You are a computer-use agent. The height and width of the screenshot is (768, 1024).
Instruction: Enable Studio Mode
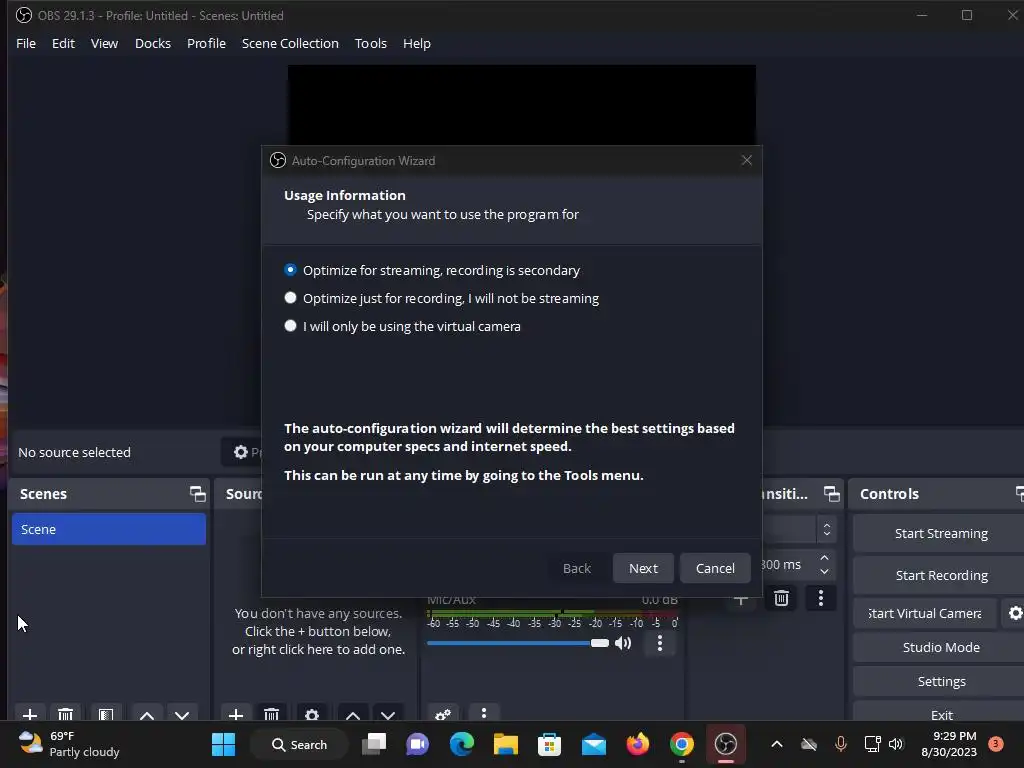(940, 647)
